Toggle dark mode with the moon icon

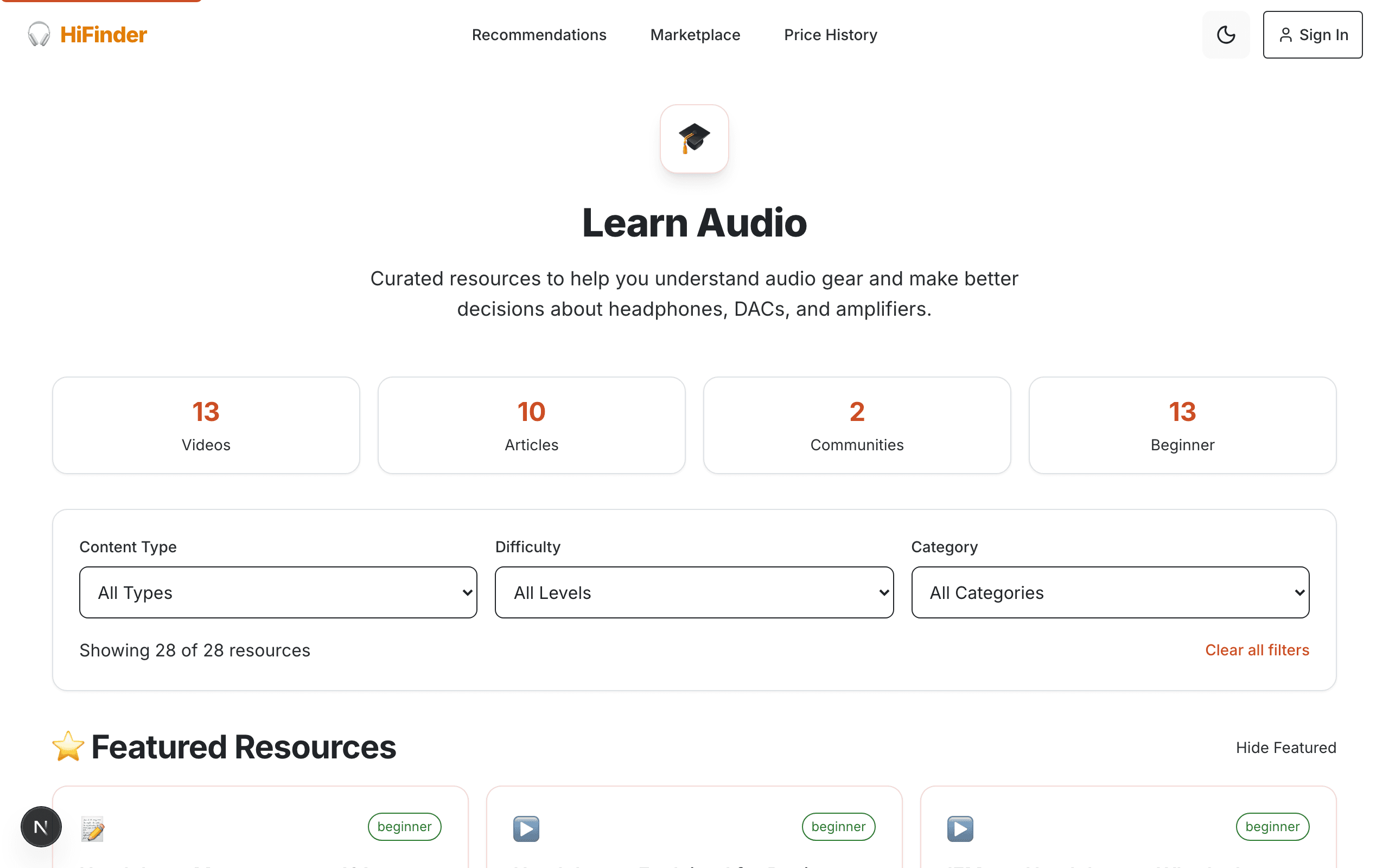(1226, 34)
